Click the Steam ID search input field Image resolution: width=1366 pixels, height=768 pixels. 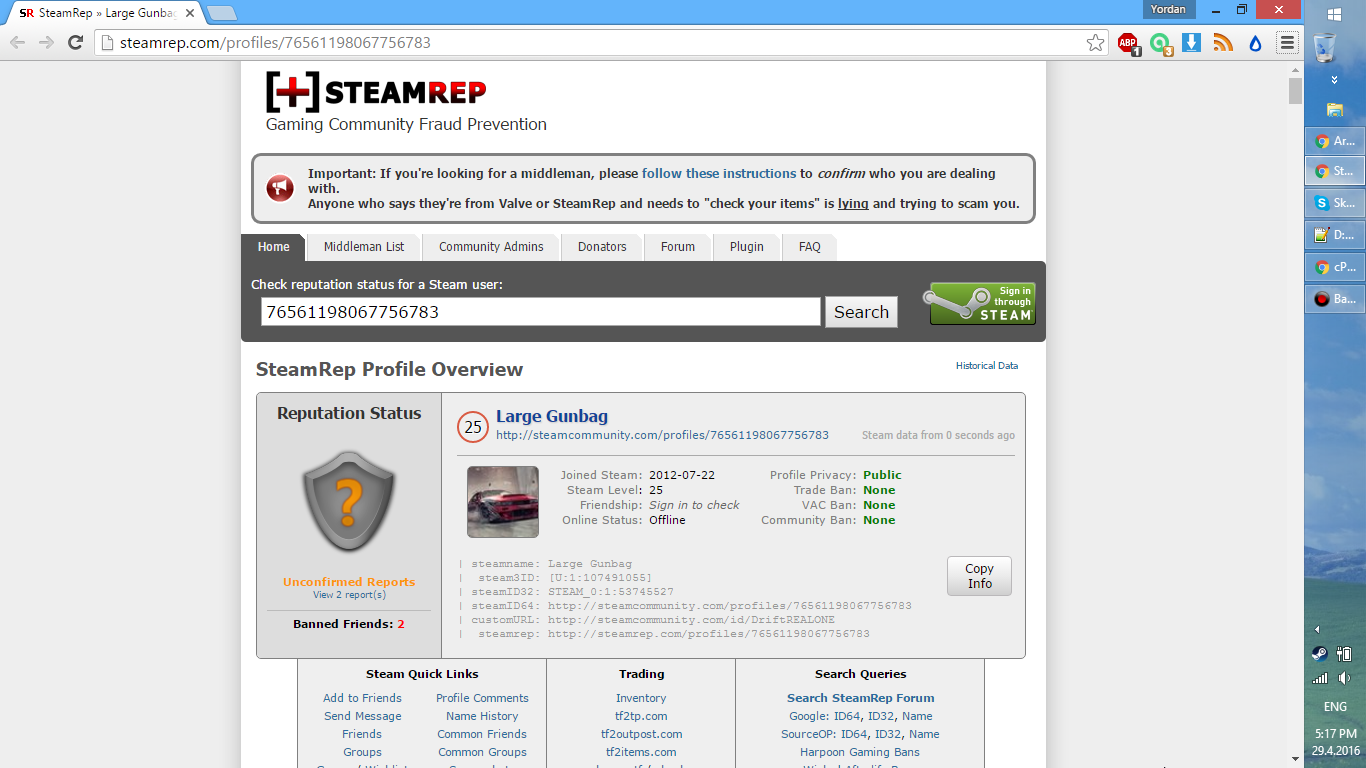coord(540,312)
